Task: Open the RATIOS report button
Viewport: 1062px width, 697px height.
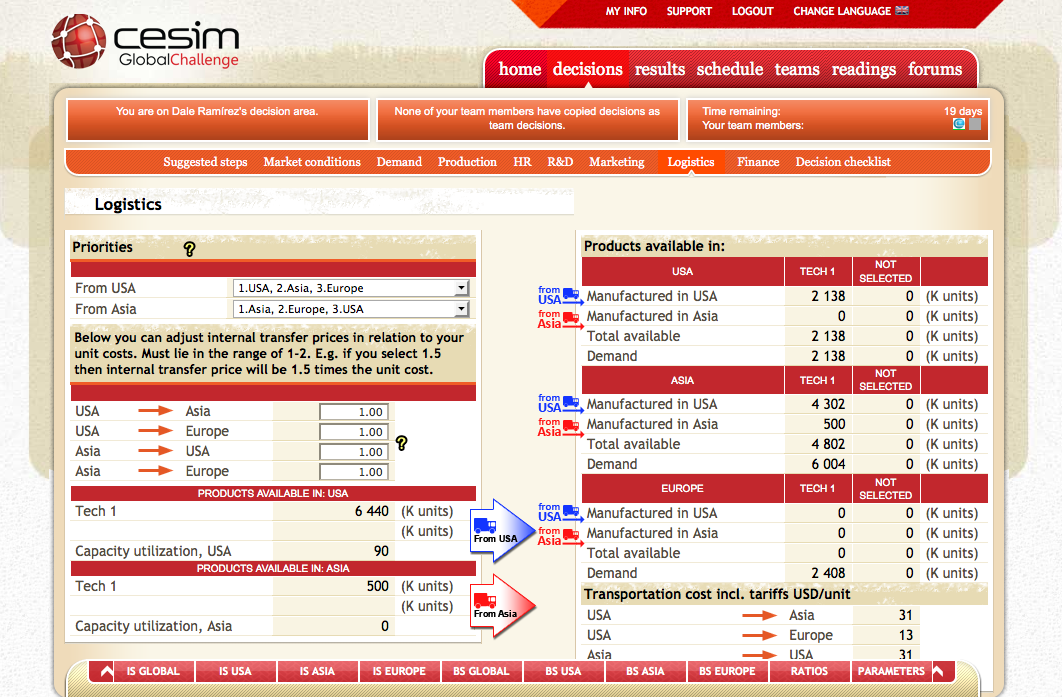Action: 809,671
